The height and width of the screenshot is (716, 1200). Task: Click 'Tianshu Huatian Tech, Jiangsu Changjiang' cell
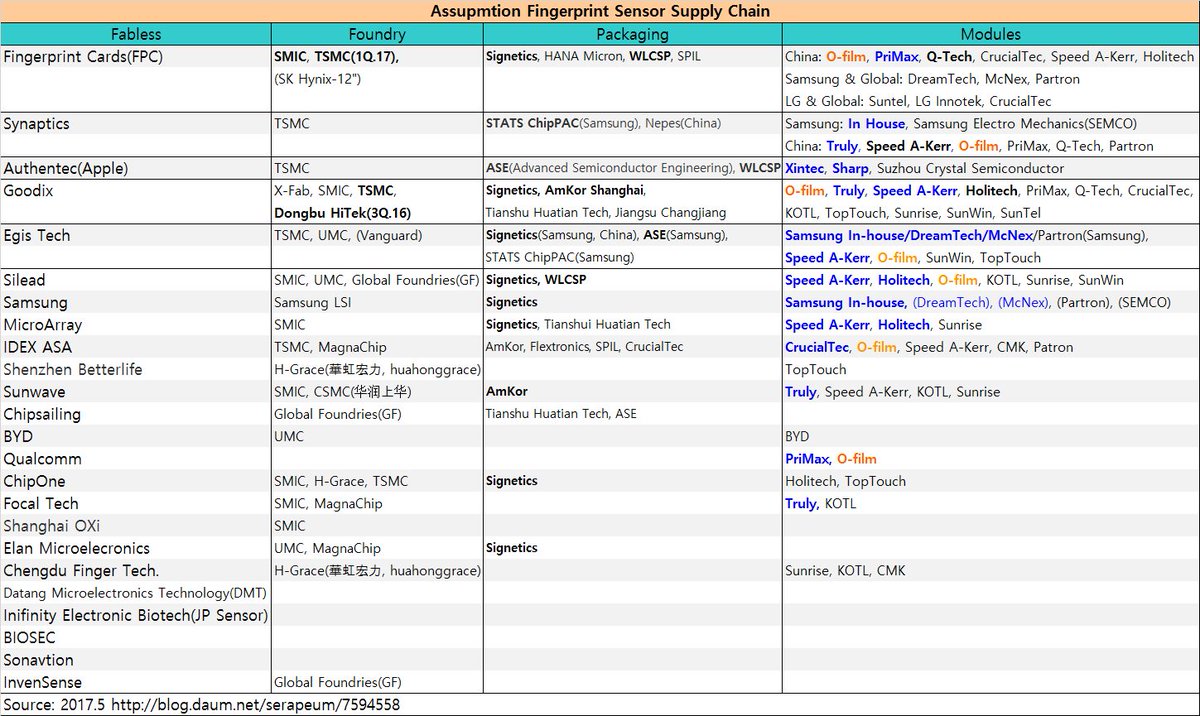coord(606,213)
